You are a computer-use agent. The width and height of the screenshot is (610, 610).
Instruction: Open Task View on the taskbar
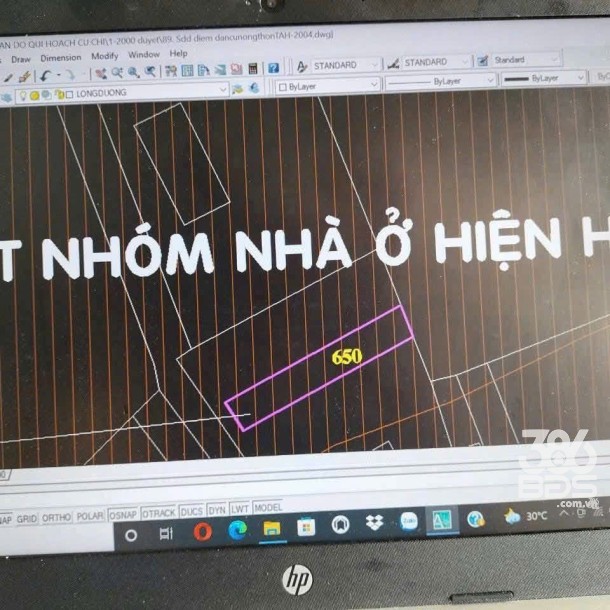pos(166,534)
